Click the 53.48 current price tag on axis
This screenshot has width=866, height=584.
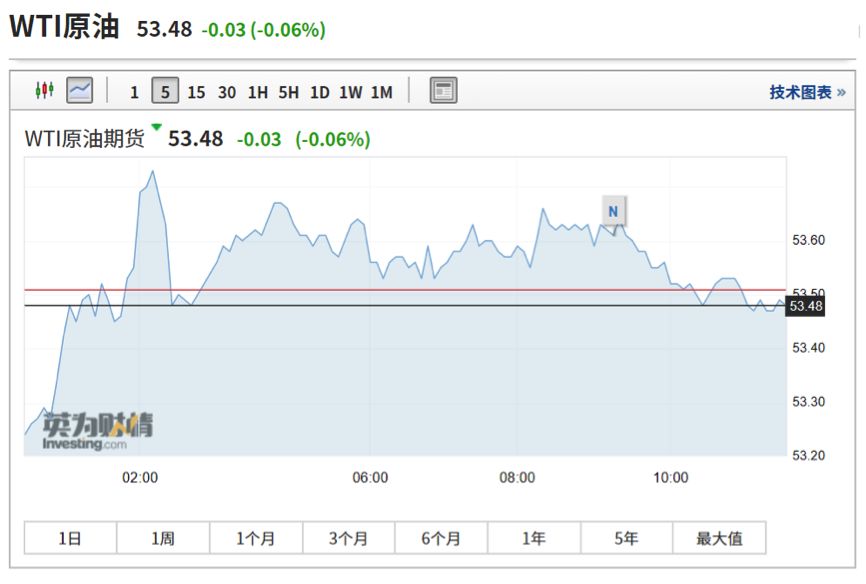tap(805, 306)
